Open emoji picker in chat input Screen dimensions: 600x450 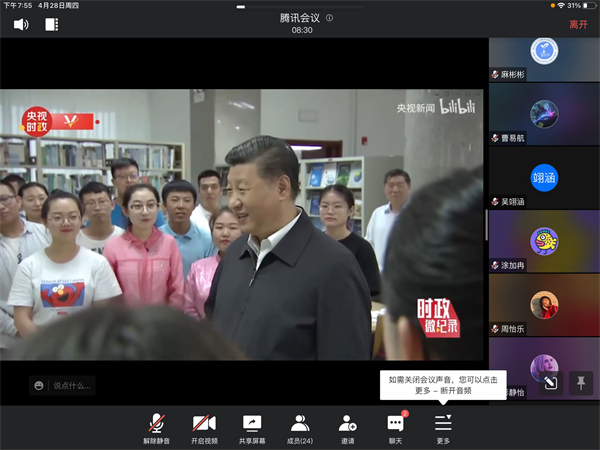click(39, 385)
